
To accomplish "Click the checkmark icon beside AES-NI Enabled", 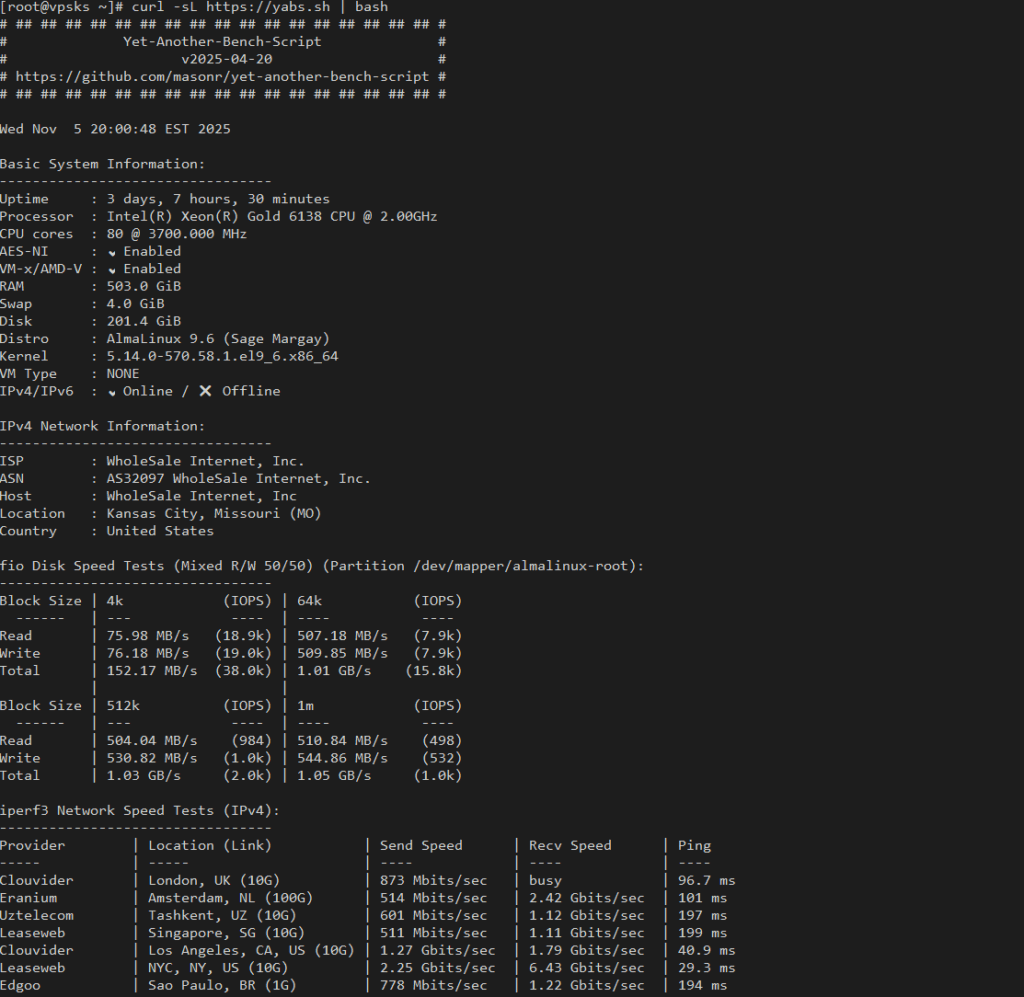I will (x=112, y=252).
